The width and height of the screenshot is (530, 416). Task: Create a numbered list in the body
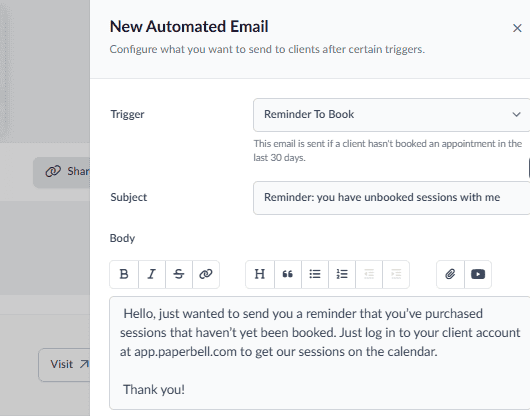(342, 274)
